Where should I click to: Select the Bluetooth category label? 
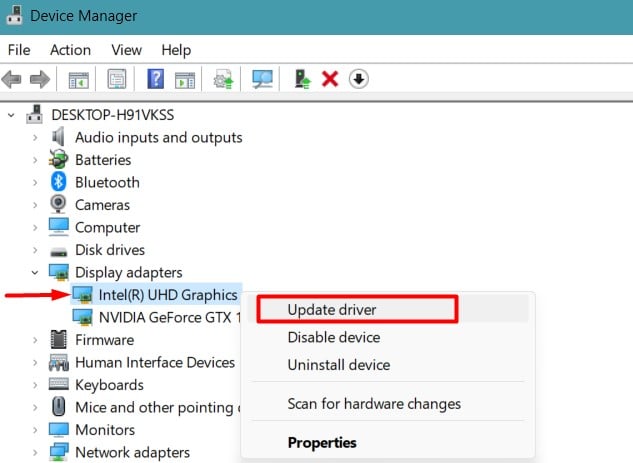(107, 182)
